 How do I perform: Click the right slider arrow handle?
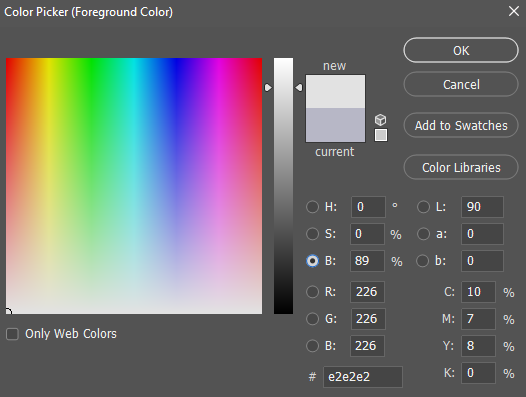[299, 88]
